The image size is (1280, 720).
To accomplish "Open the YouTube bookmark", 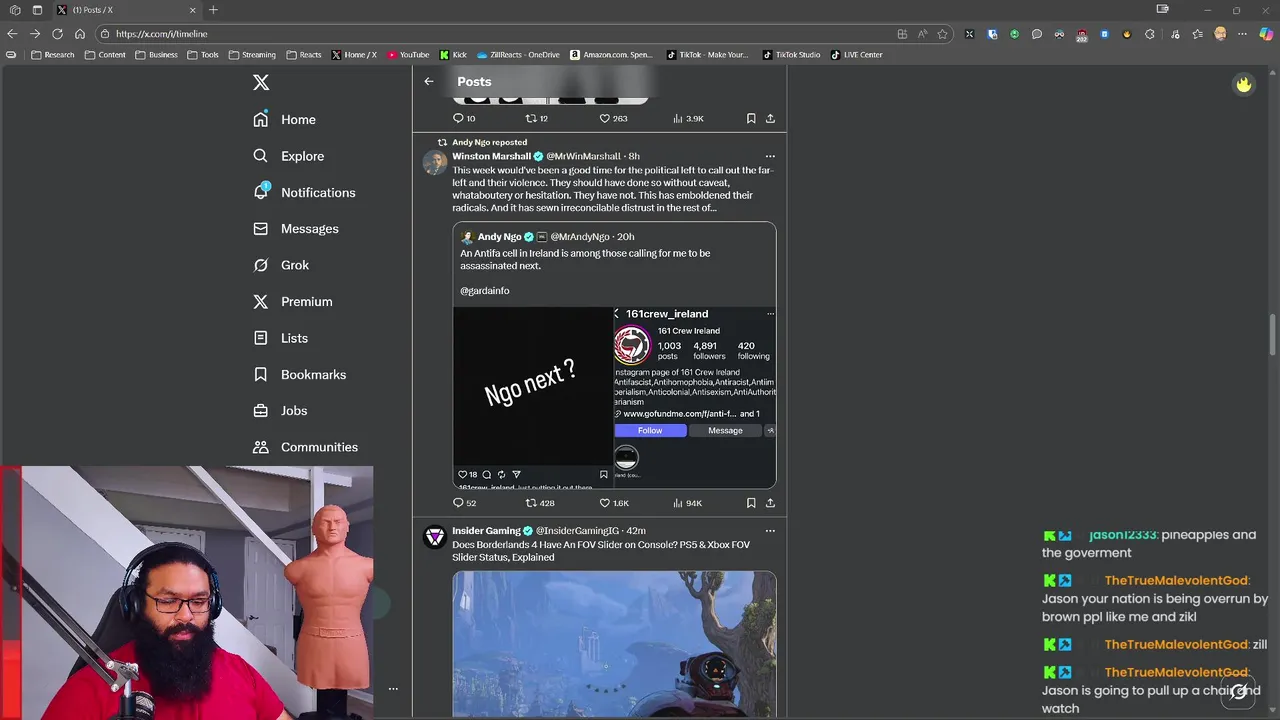I will [408, 55].
